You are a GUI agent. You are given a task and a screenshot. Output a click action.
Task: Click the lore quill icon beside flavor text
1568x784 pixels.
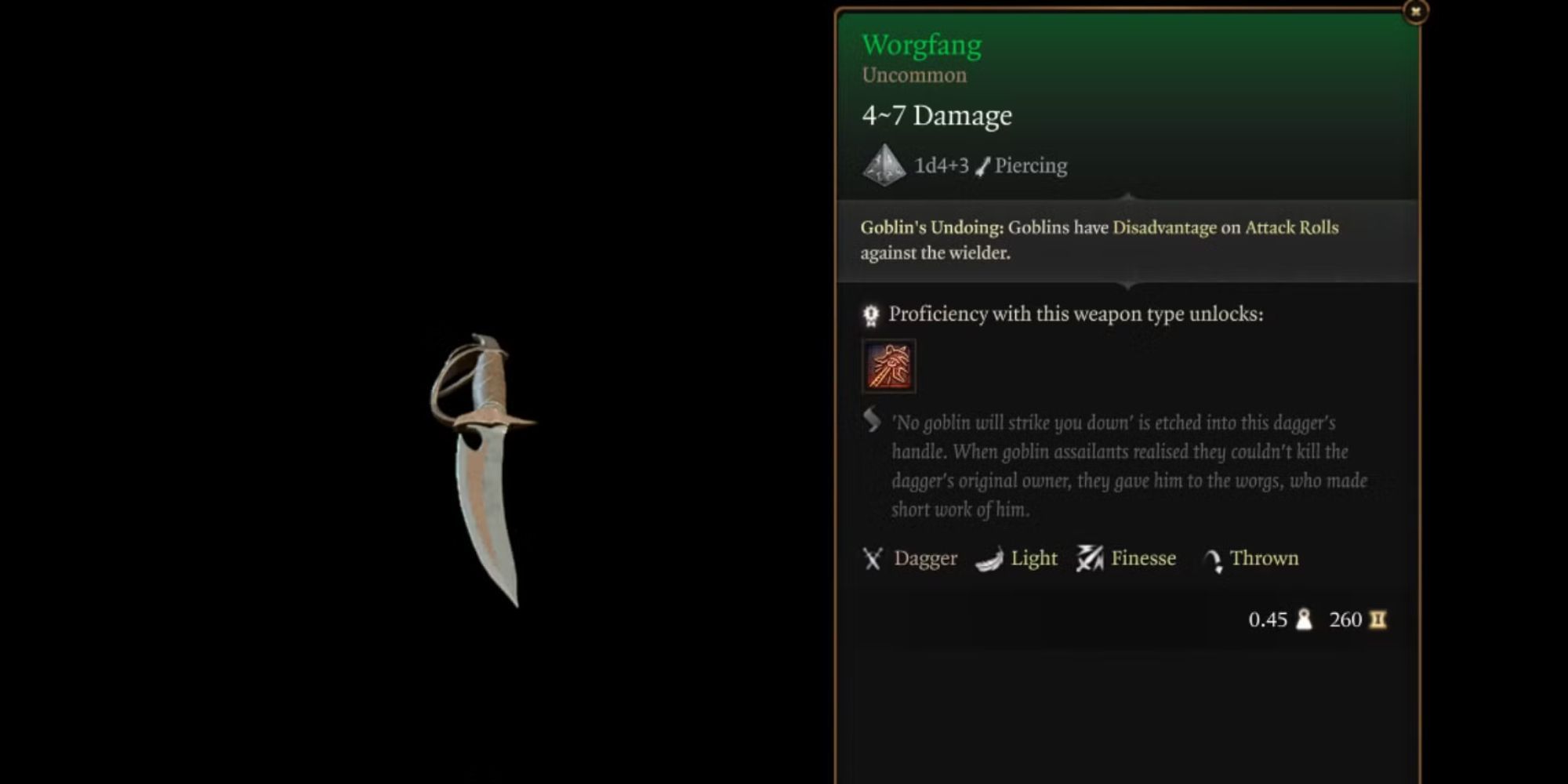[x=872, y=420]
